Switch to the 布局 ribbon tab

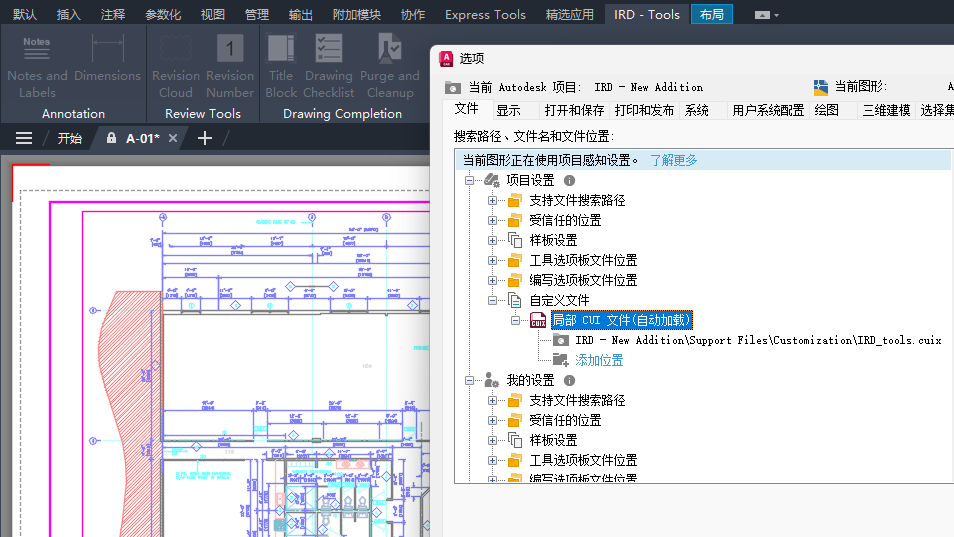pos(712,15)
